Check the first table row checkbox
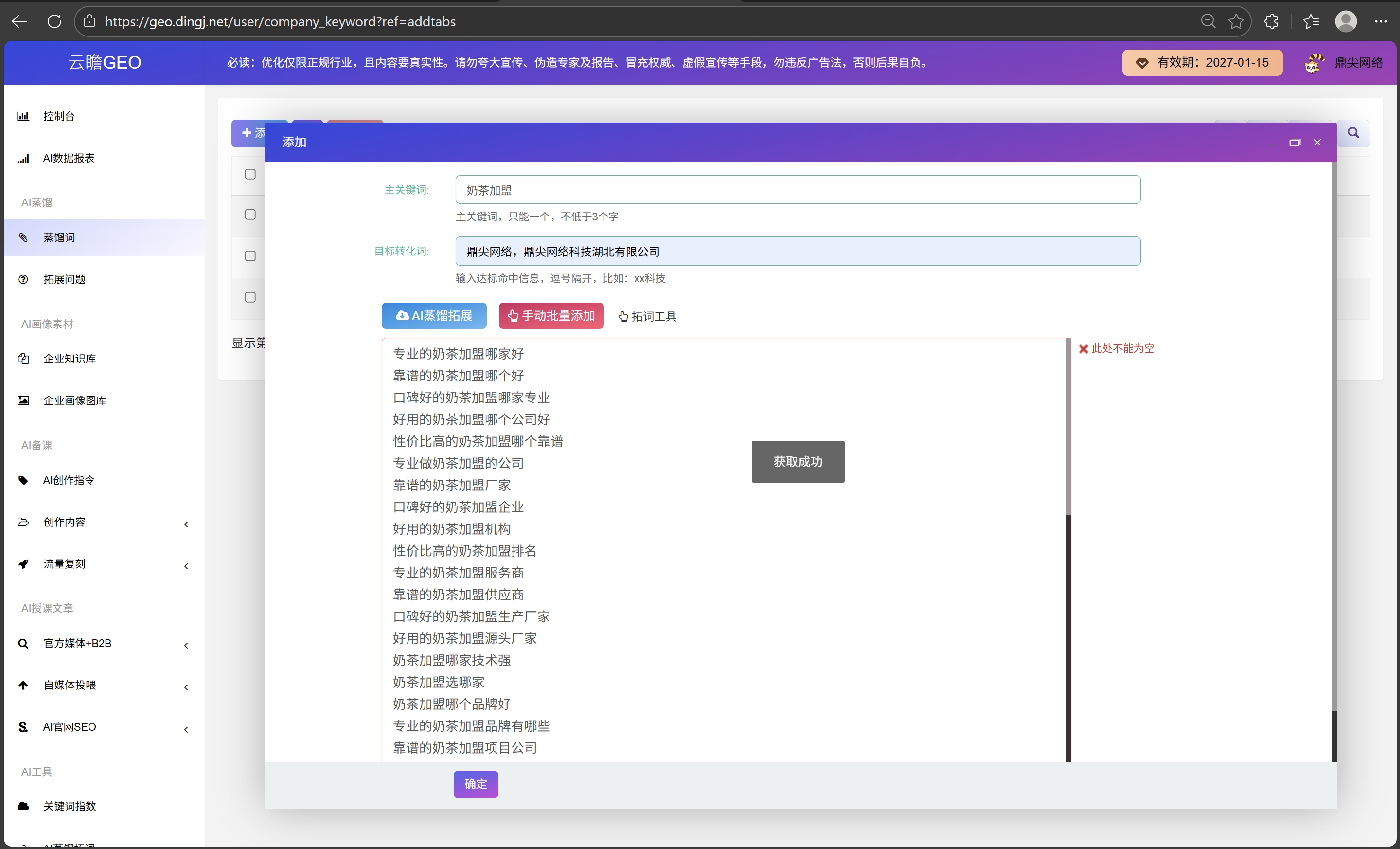Screen dimensions: 1400x849 click(x=250, y=174)
